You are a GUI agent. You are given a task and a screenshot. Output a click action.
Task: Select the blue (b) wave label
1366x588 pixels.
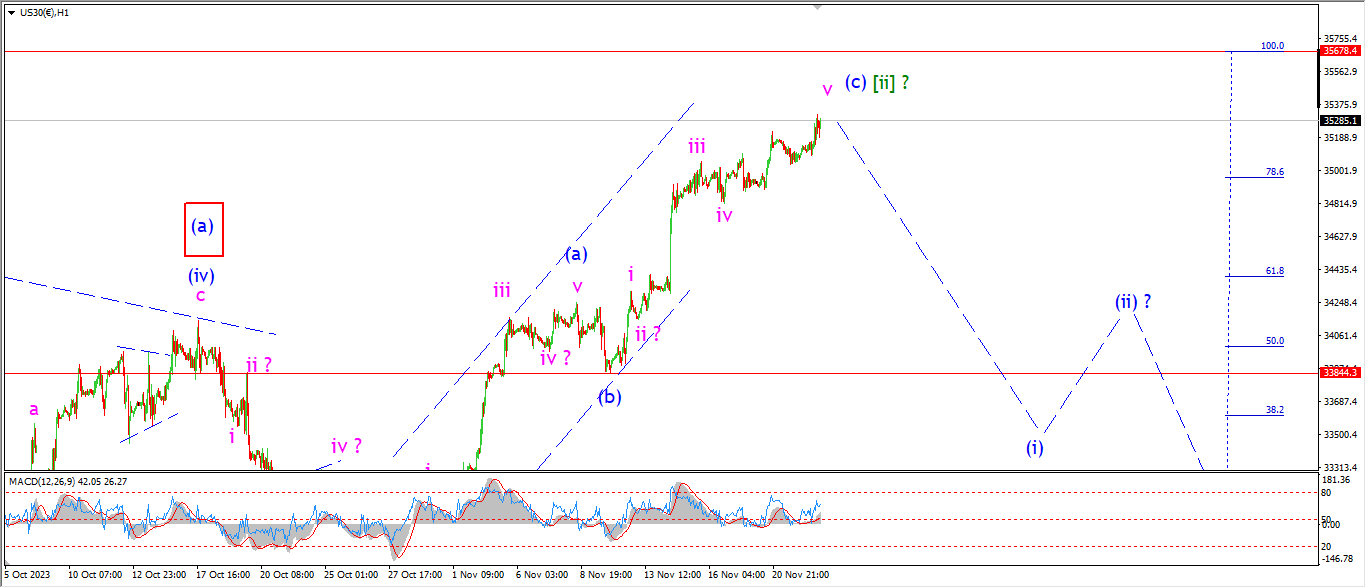coord(609,397)
